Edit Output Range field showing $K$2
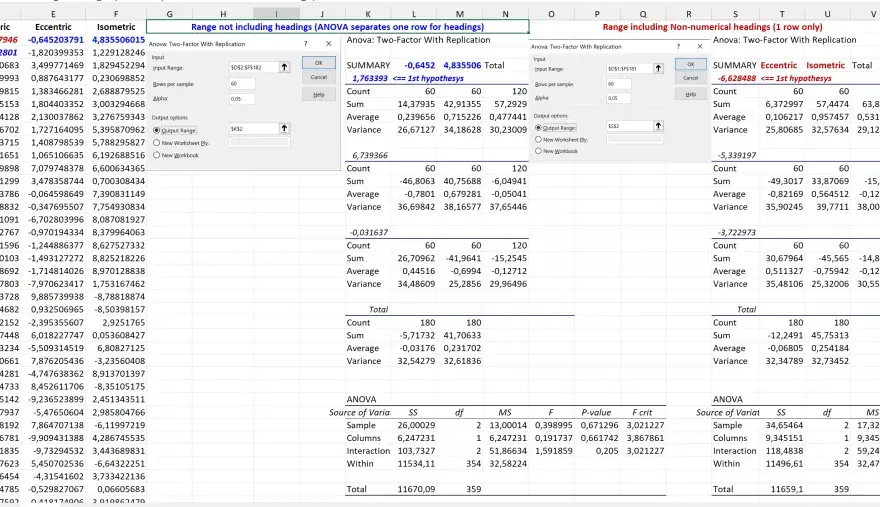Image resolution: width=880 pixels, height=507 pixels. tap(254, 129)
